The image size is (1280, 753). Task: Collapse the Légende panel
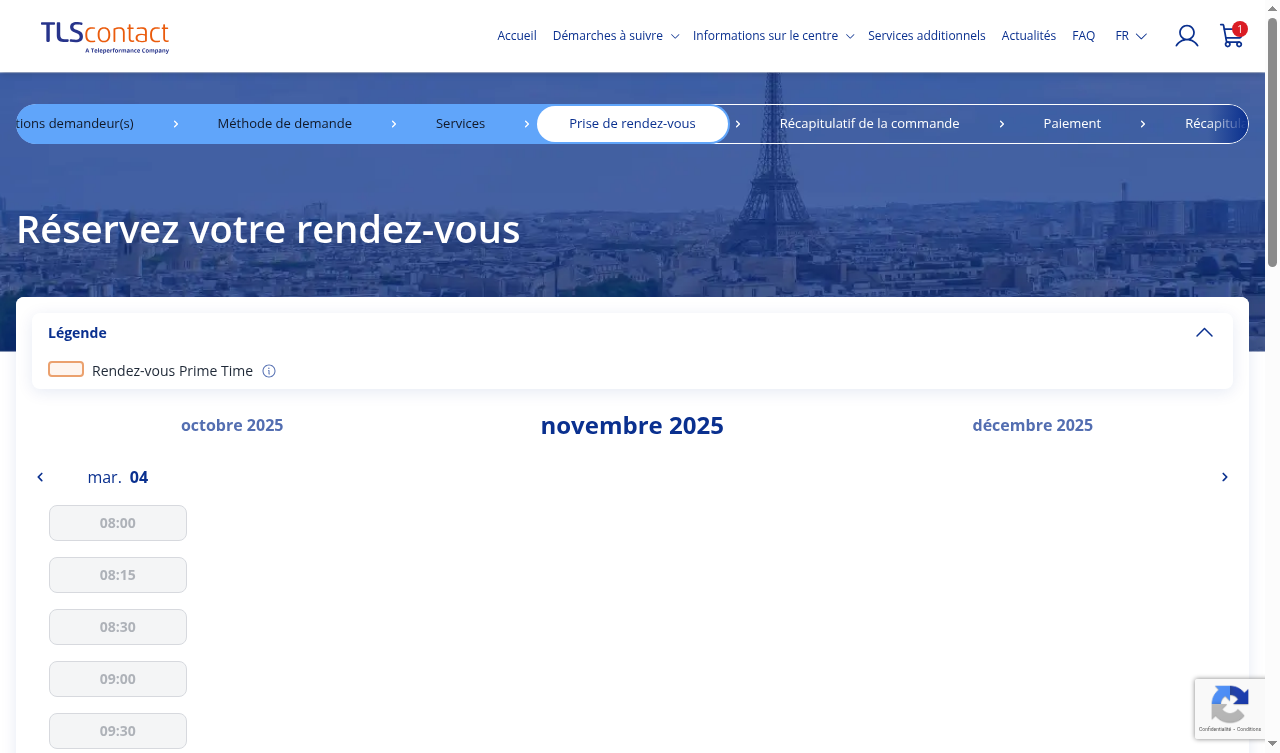[x=1204, y=332]
